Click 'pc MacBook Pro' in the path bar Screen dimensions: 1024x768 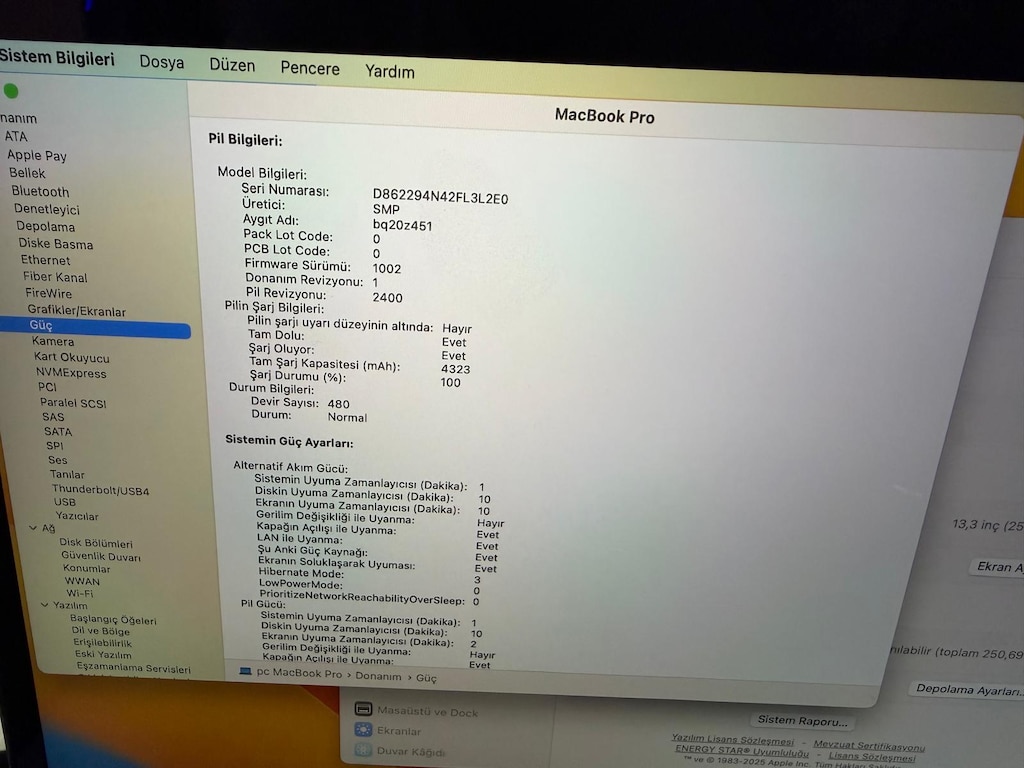pyautogui.click(x=299, y=673)
